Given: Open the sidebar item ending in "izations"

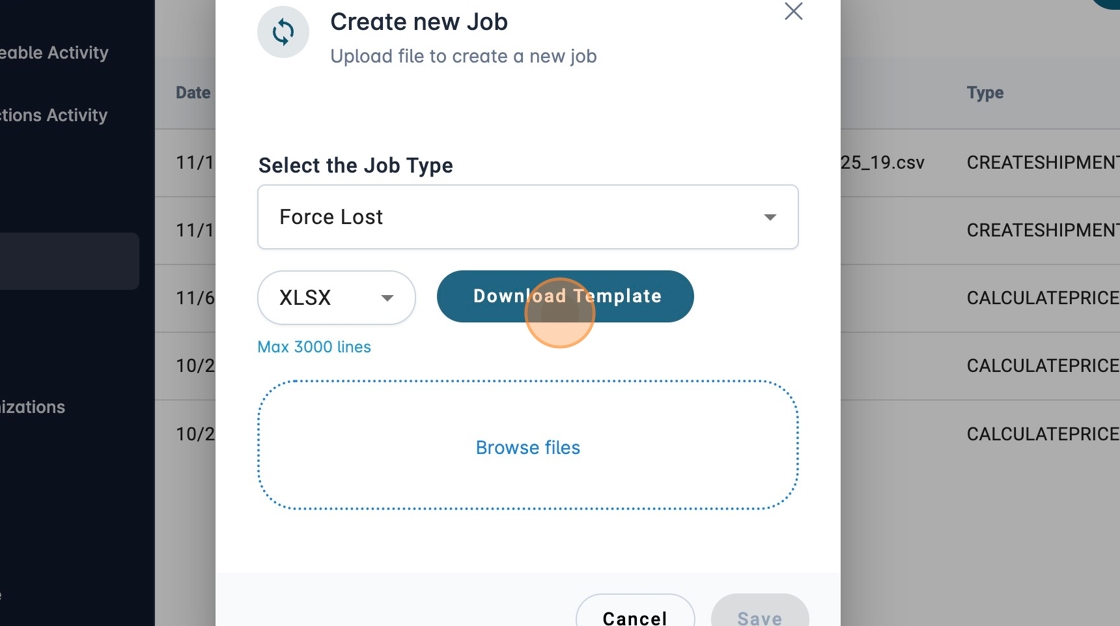Looking at the screenshot, I should click(x=33, y=407).
